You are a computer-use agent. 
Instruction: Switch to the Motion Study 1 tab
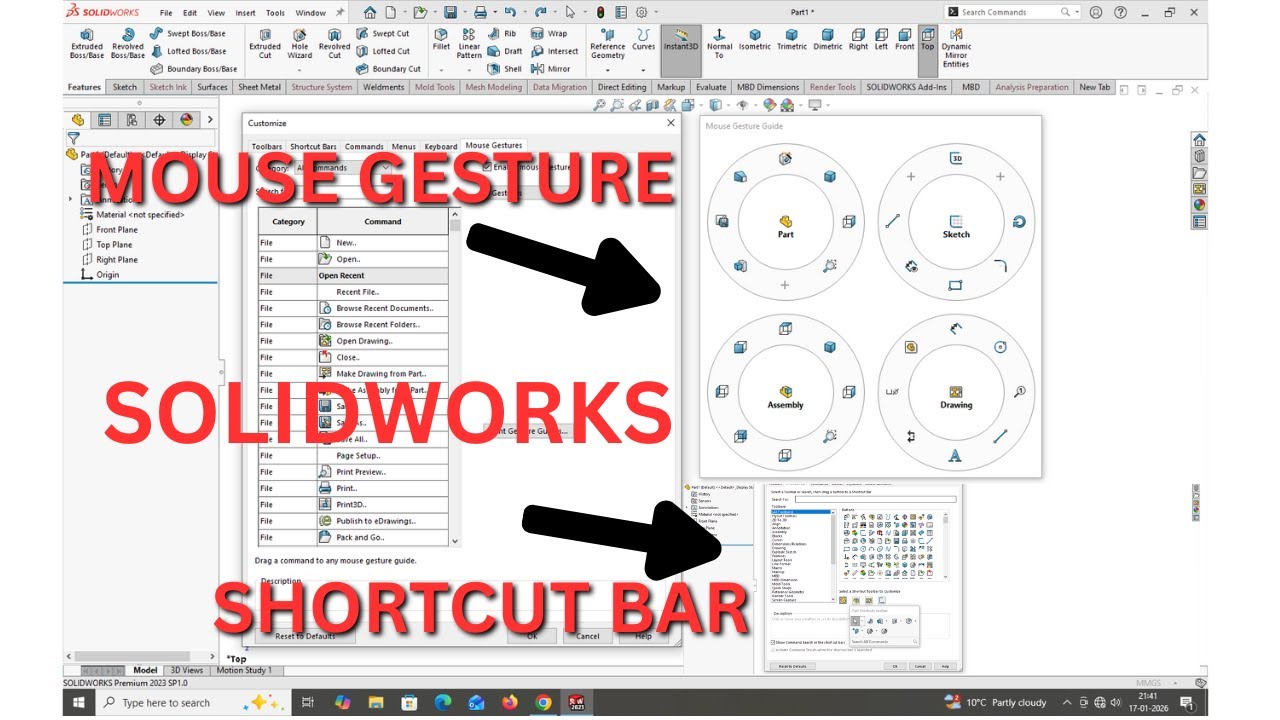click(244, 670)
